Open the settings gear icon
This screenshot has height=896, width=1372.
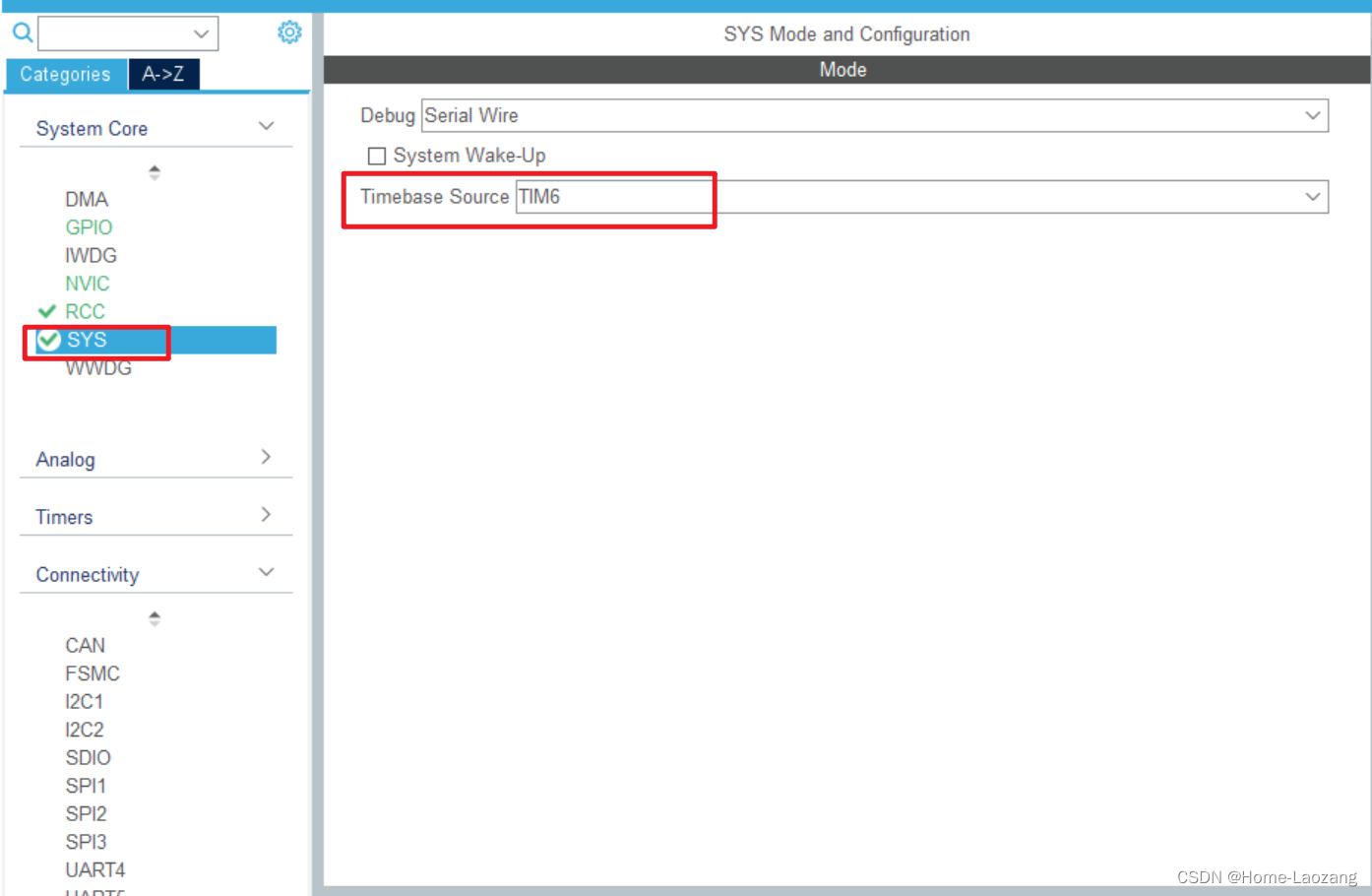[289, 32]
